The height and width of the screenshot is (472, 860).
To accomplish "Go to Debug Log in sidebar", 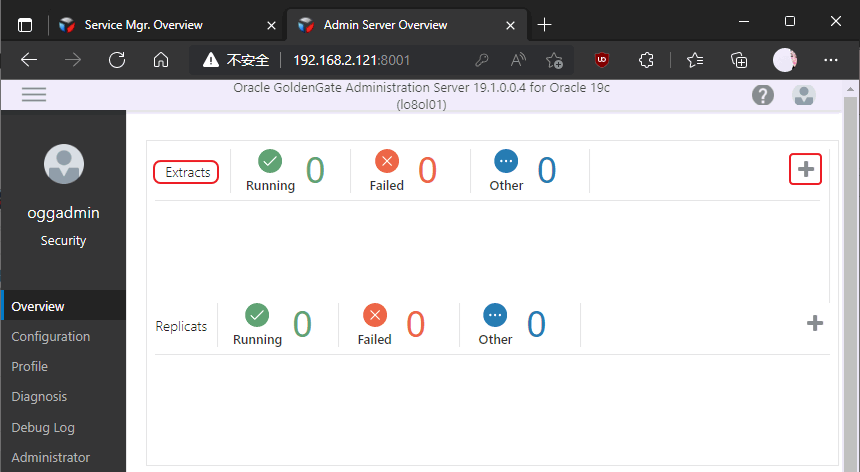I will click(x=43, y=427).
